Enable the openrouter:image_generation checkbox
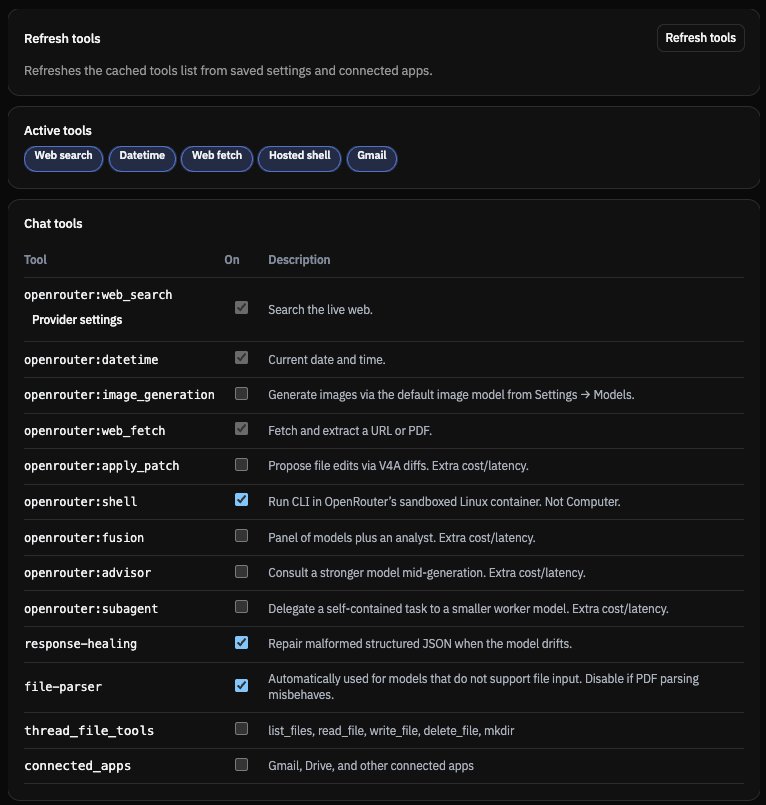This screenshot has width=766, height=805. (x=241, y=393)
